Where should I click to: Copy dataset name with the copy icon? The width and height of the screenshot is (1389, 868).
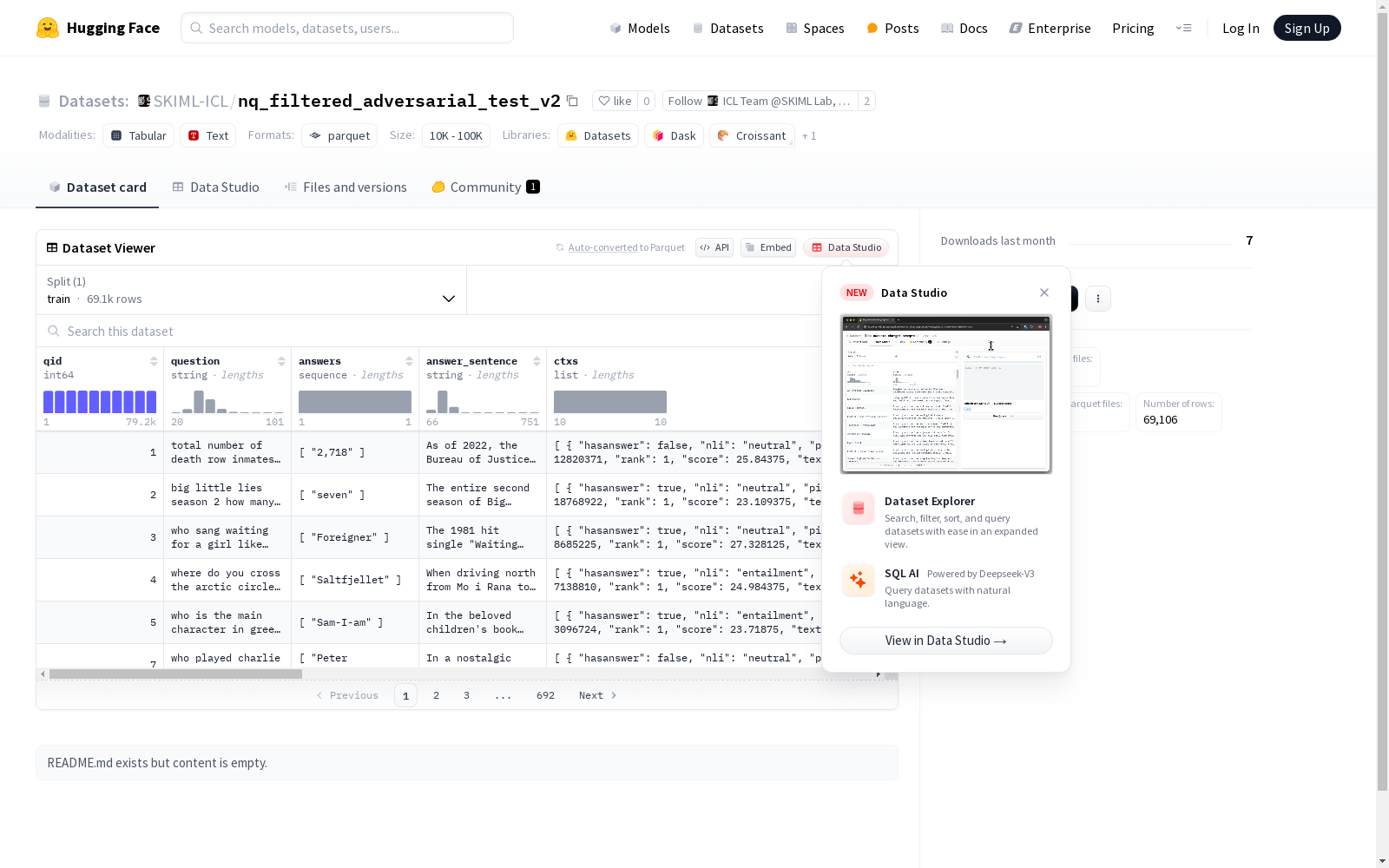click(572, 101)
